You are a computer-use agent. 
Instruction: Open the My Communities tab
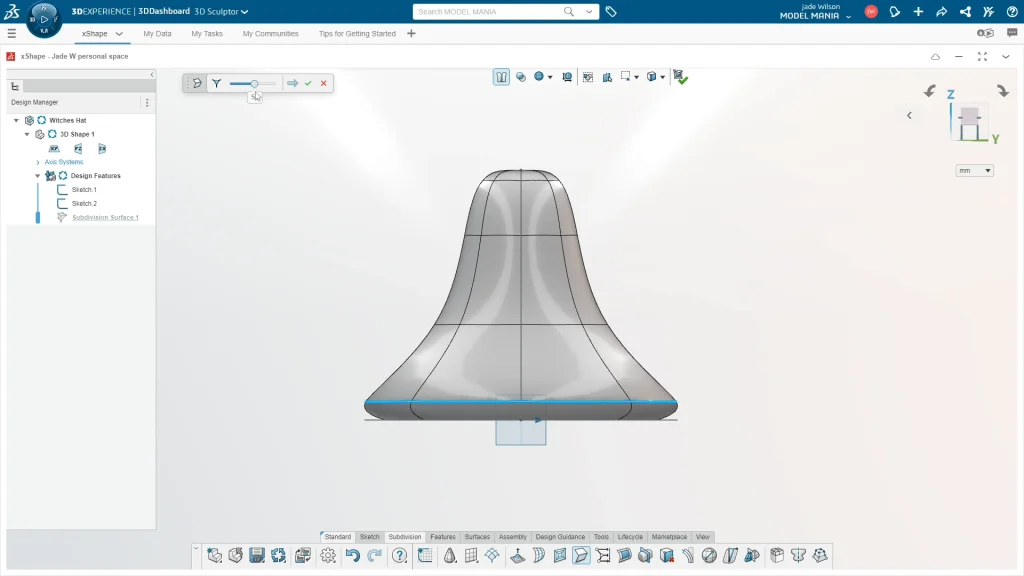270,33
